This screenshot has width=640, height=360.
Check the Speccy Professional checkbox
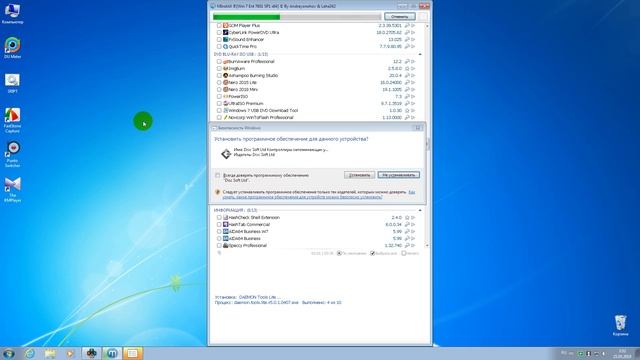(x=219, y=246)
